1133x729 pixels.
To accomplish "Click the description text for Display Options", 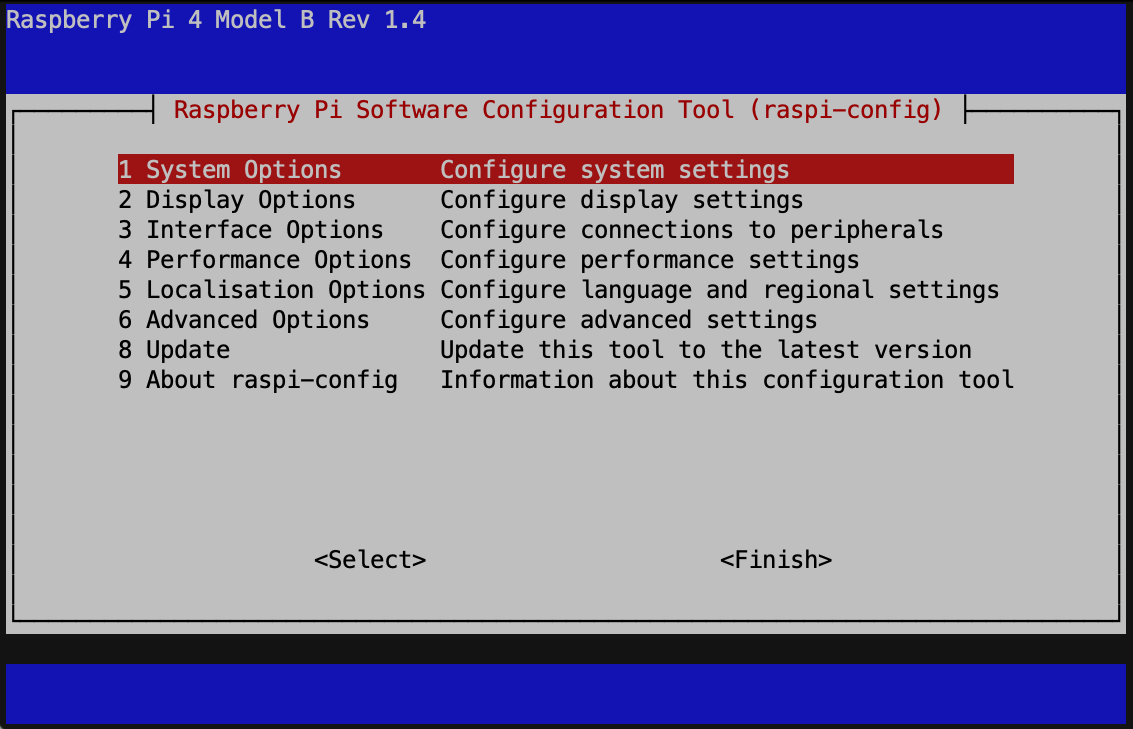I will [x=622, y=199].
